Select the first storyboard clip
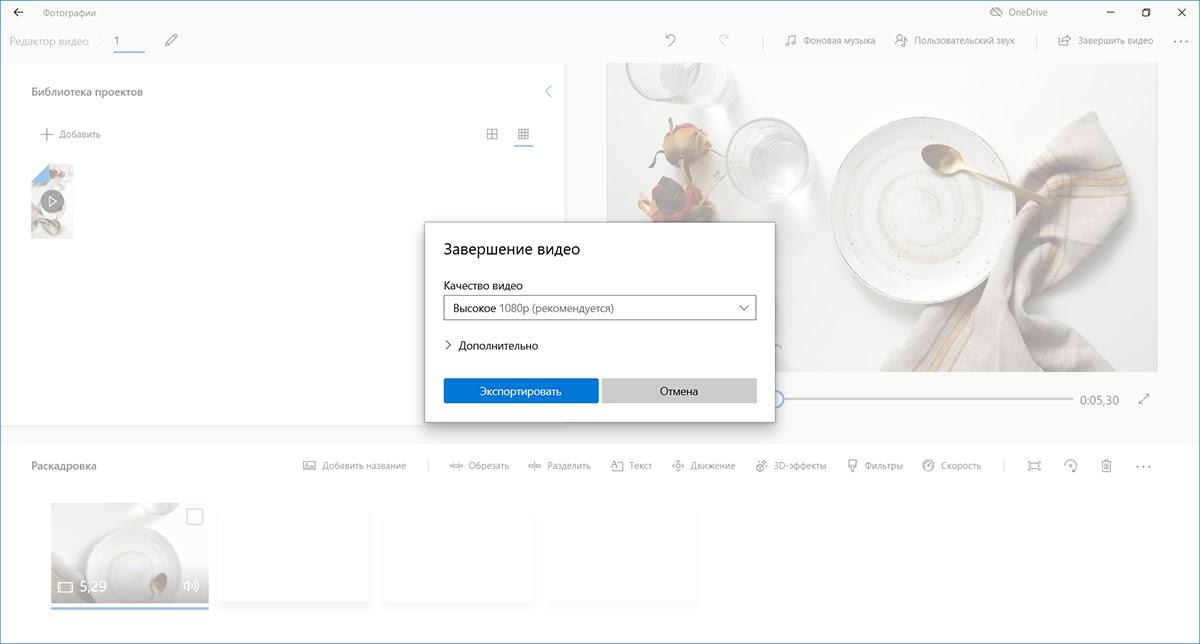Image resolution: width=1200 pixels, height=644 pixels. 130,553
